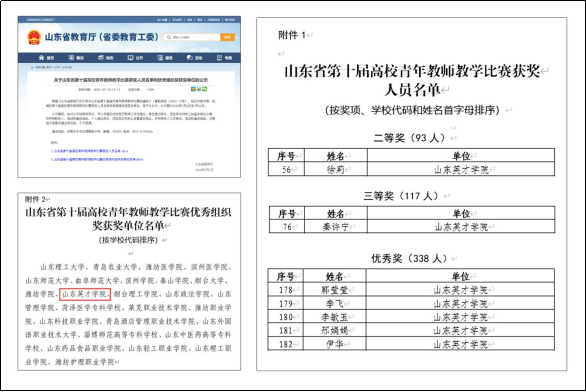
Task: Open the first attachment docx link
Action: tap(91, 151)
